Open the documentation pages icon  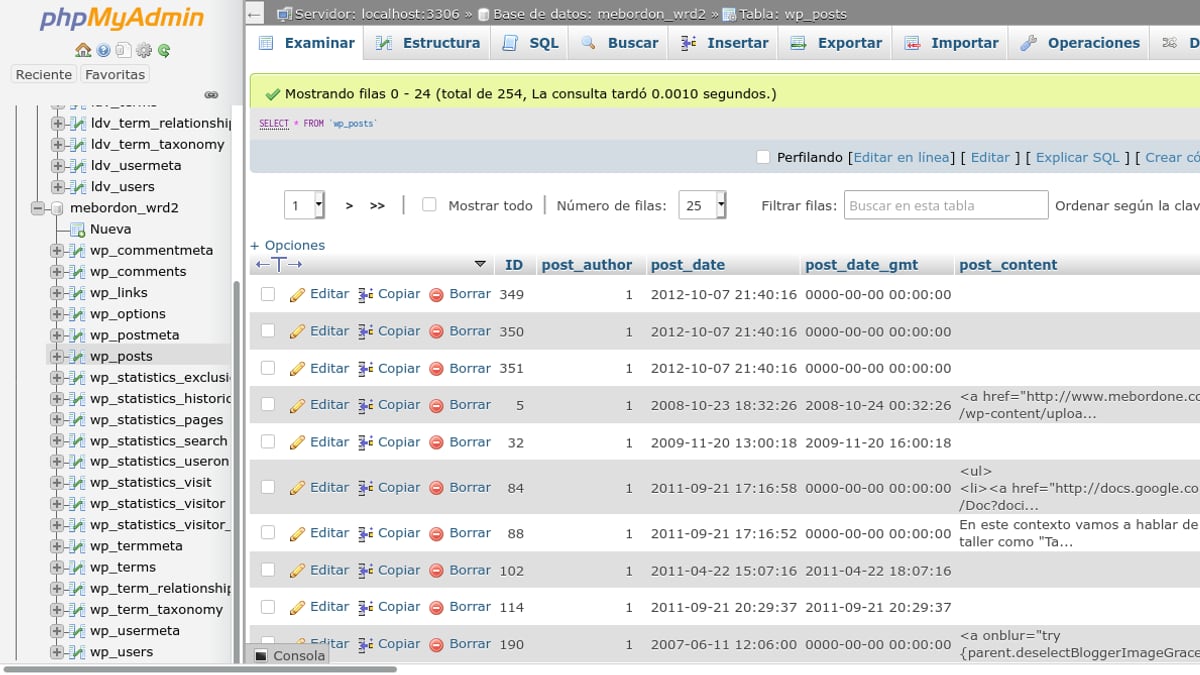coord(123,50)
